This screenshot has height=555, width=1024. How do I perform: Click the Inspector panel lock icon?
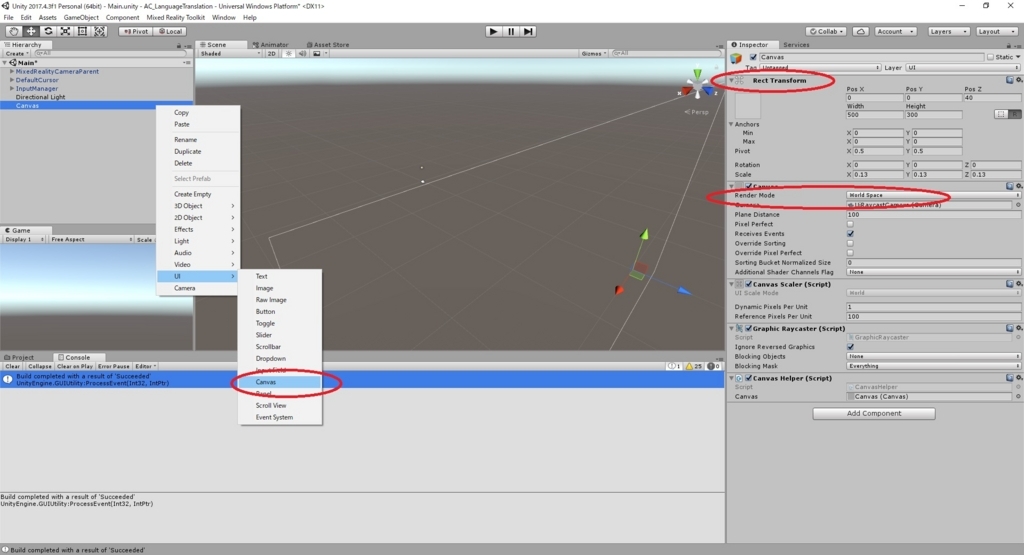1008,45
